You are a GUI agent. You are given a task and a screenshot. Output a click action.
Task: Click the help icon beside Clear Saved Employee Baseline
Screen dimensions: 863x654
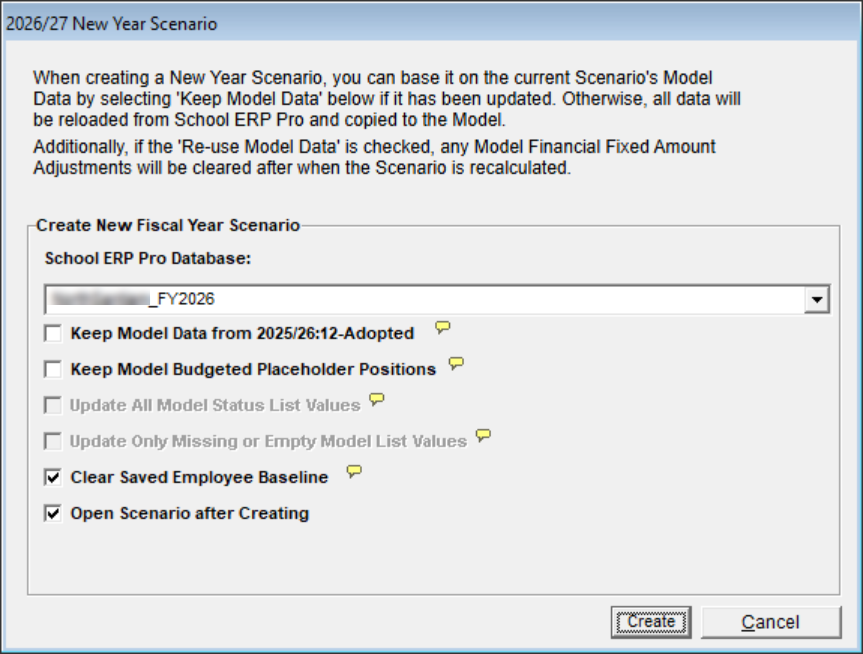(x=354, y=472)
